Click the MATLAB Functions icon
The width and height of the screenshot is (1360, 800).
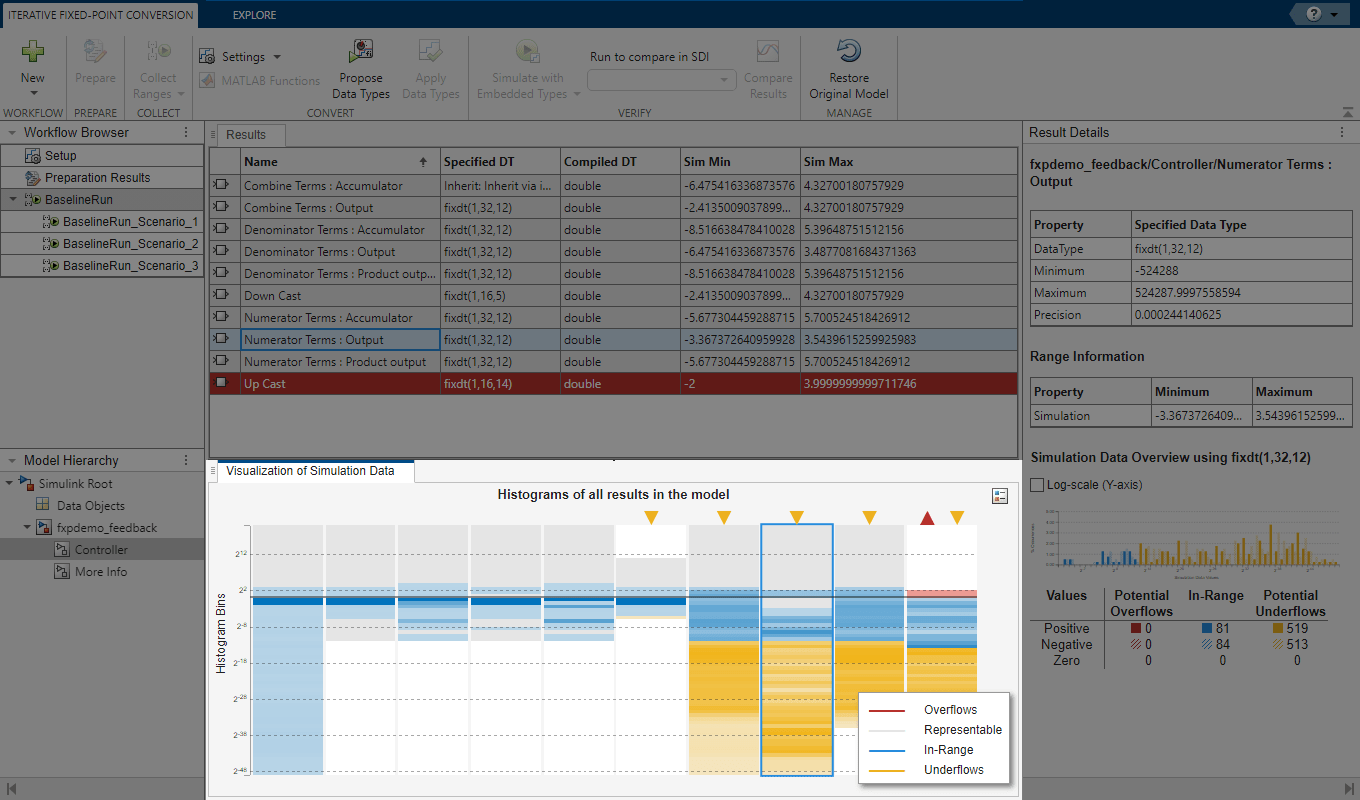coord(208,81)
